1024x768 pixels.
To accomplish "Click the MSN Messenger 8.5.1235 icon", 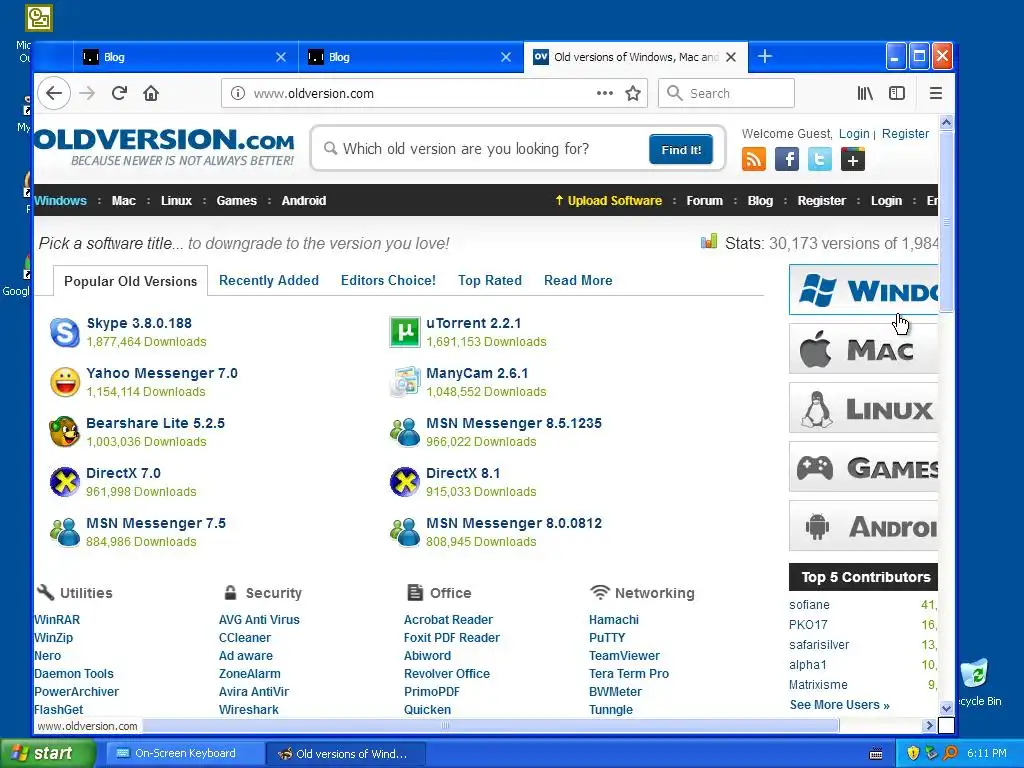I will pos(405,432).
